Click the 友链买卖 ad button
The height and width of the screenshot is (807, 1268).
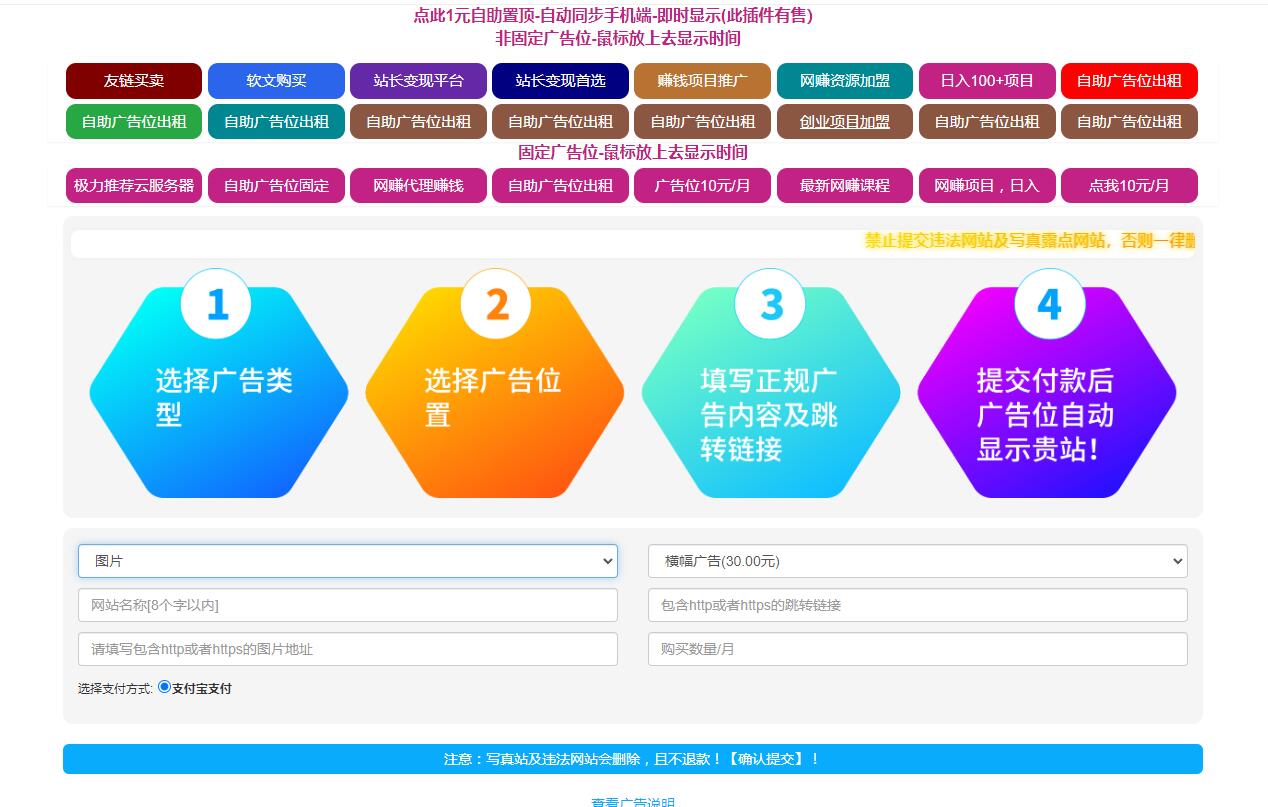pos(134,81)
